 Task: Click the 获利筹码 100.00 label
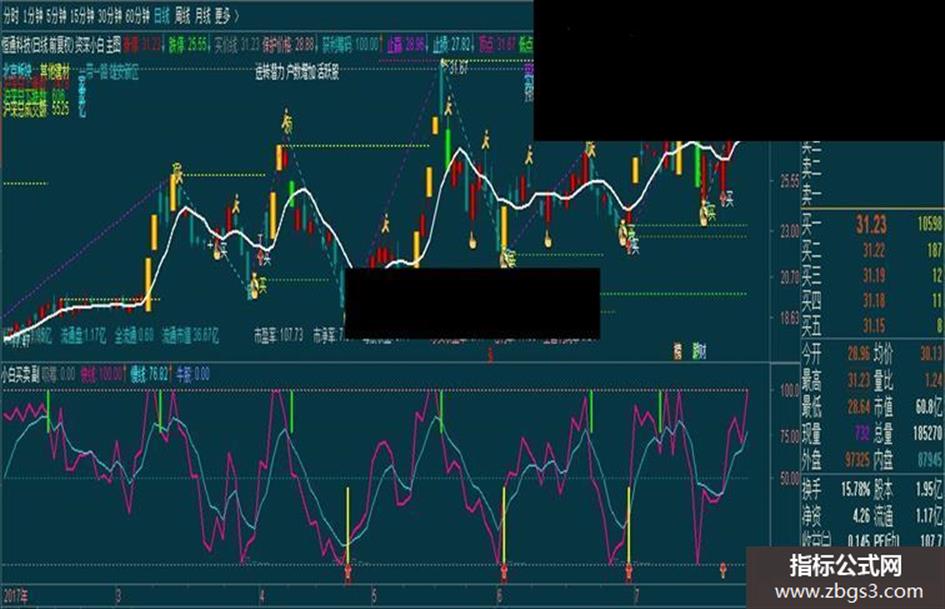(x=350, y=44)
